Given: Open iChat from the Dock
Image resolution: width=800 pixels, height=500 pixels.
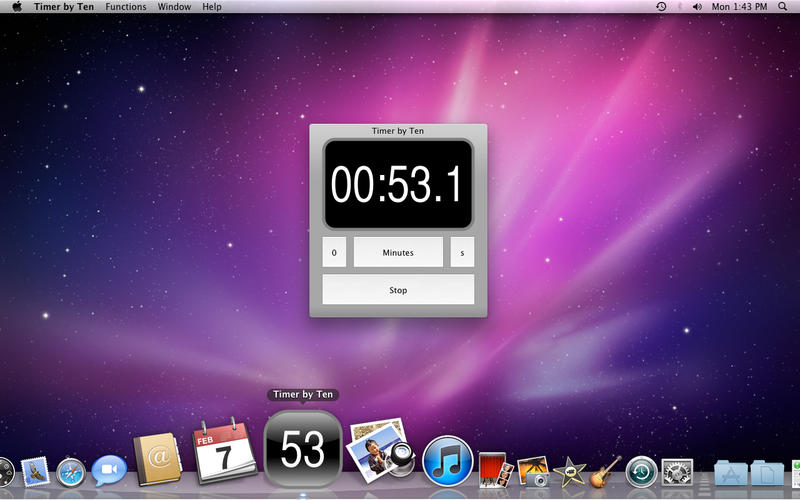Looking at the screenshot, I should (109, 470).
